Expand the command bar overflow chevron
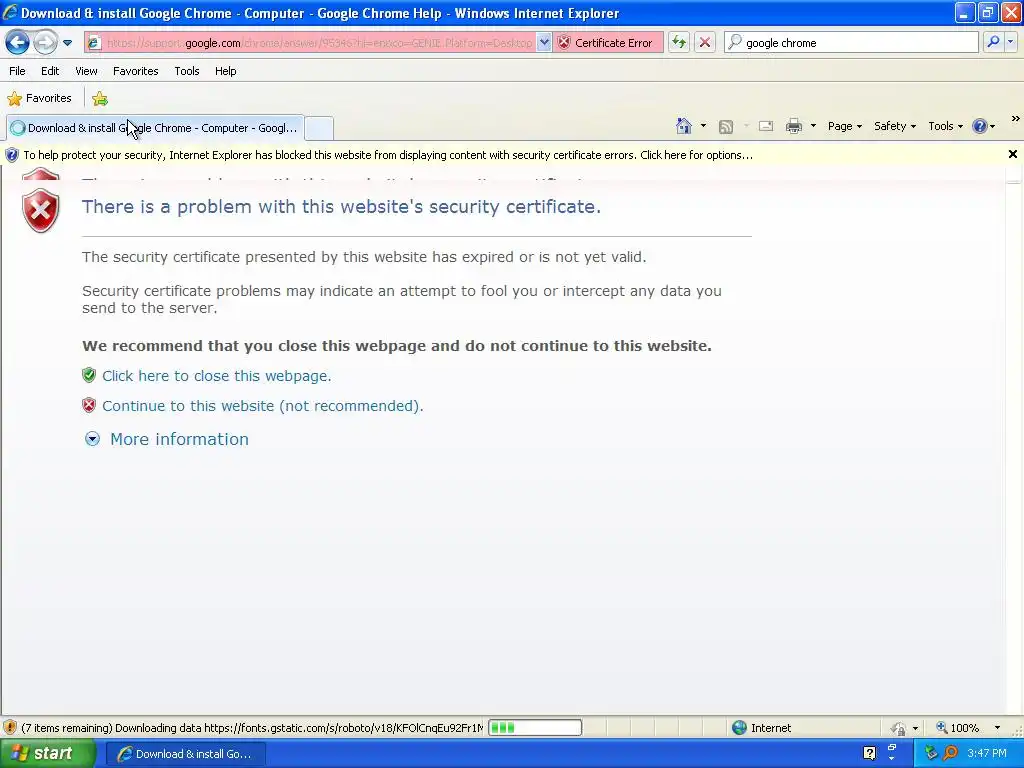The image size is (1024, 768). point(1015,119)
